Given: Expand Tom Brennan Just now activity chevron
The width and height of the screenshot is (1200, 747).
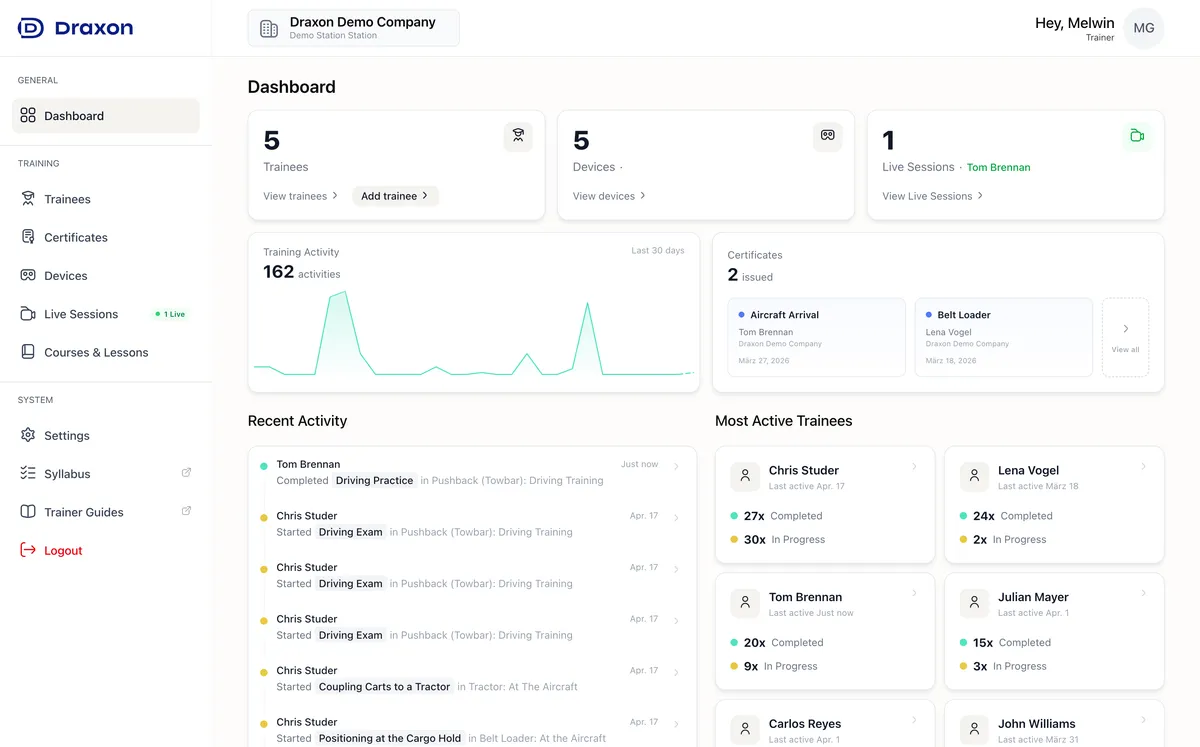Looking at the screenshot, I should pyautogui.click(x=677, y=467).
